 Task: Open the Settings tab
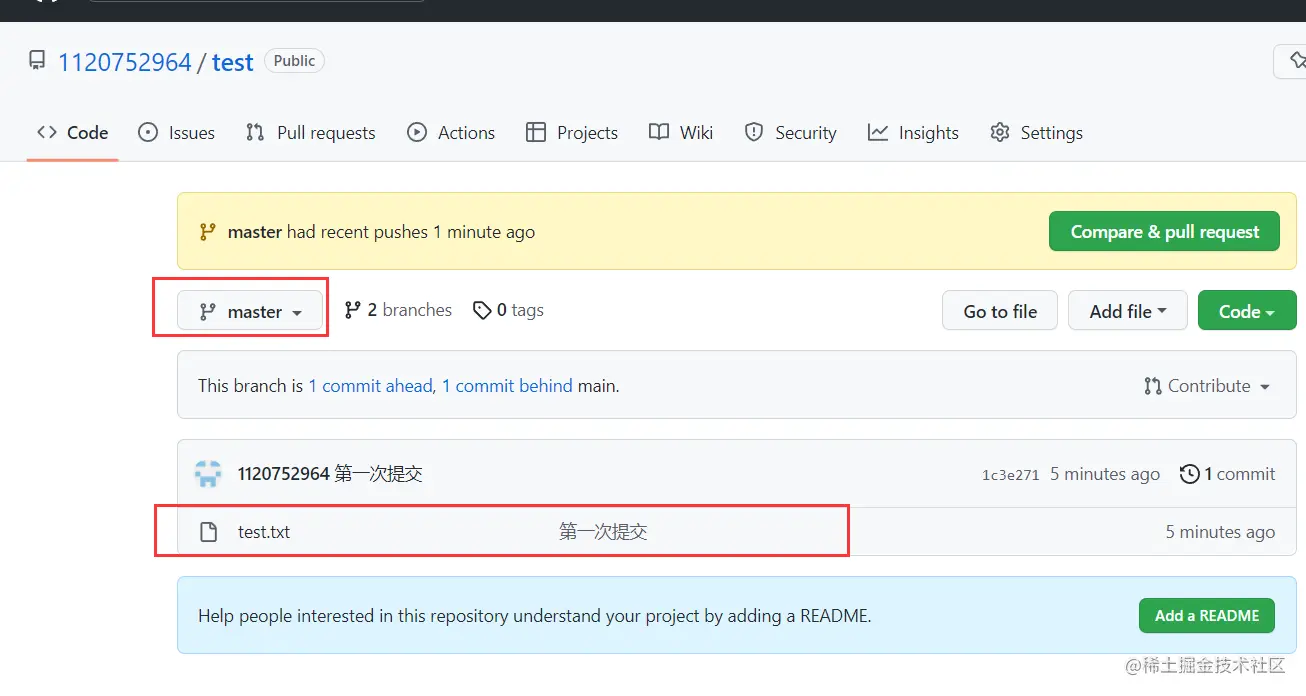click(1036, 133)
